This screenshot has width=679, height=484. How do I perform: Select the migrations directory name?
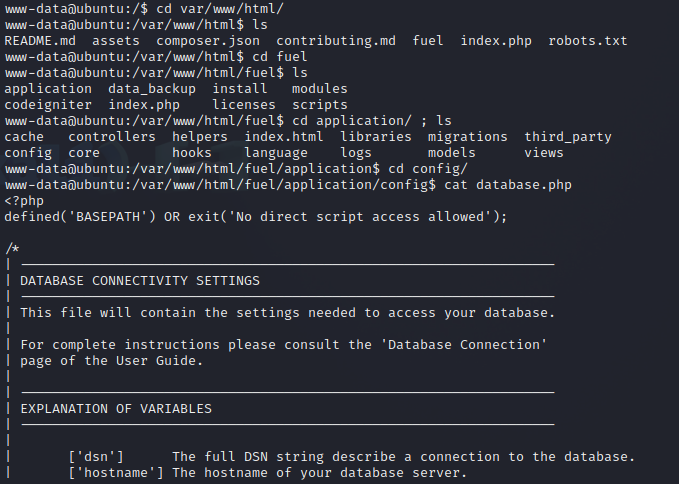468,137
